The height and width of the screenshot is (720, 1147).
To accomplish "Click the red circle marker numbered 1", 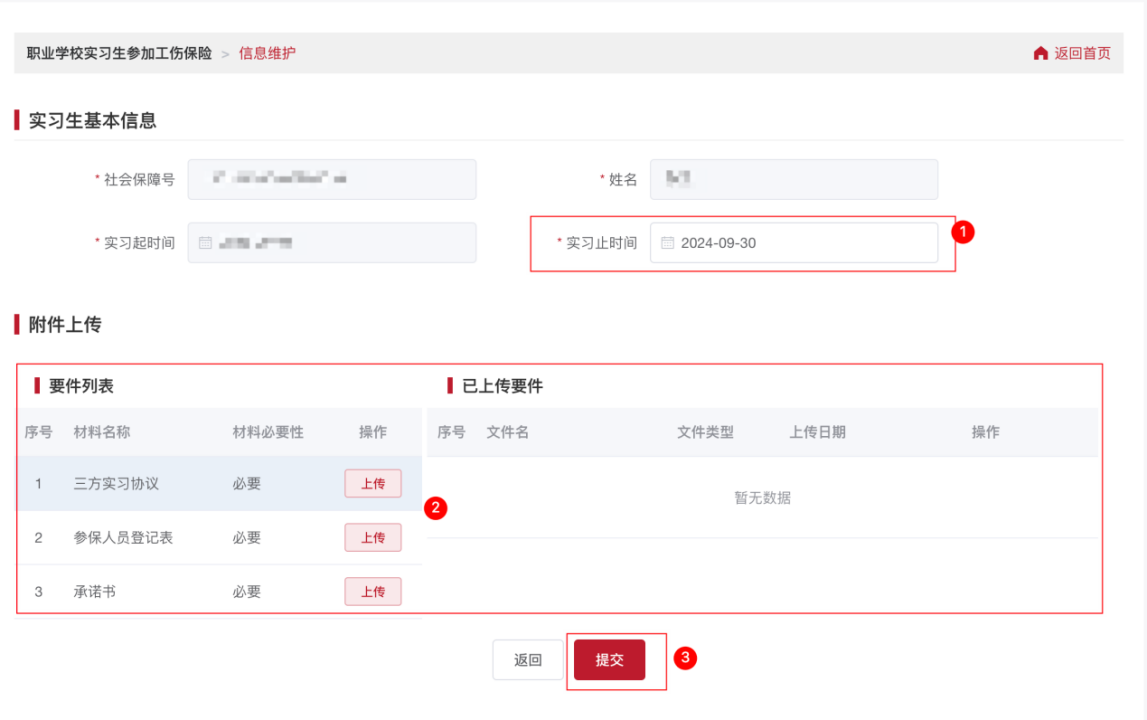I will [x=962, y=231].
